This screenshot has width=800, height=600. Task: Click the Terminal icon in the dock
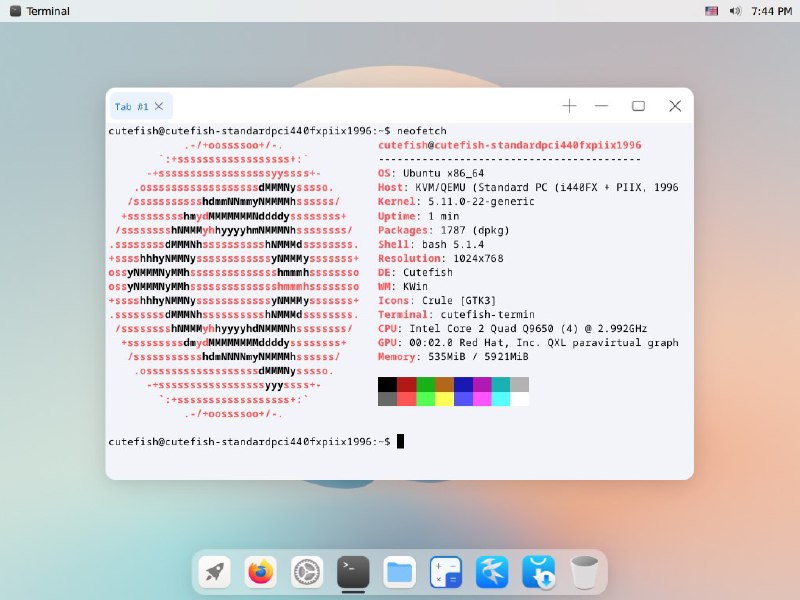[x=353, y=572]
